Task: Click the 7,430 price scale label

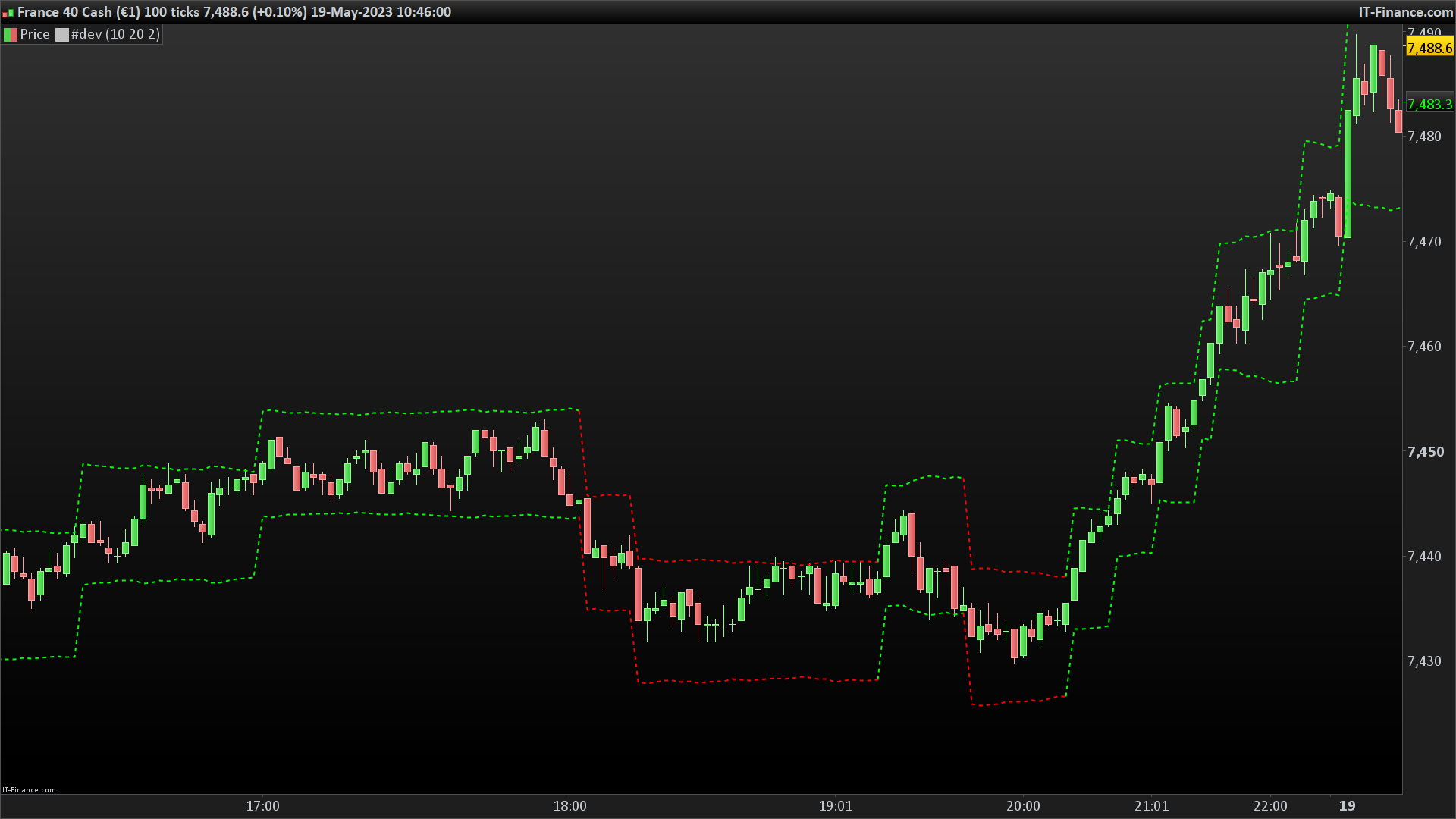Action: tap(1424, 661)
